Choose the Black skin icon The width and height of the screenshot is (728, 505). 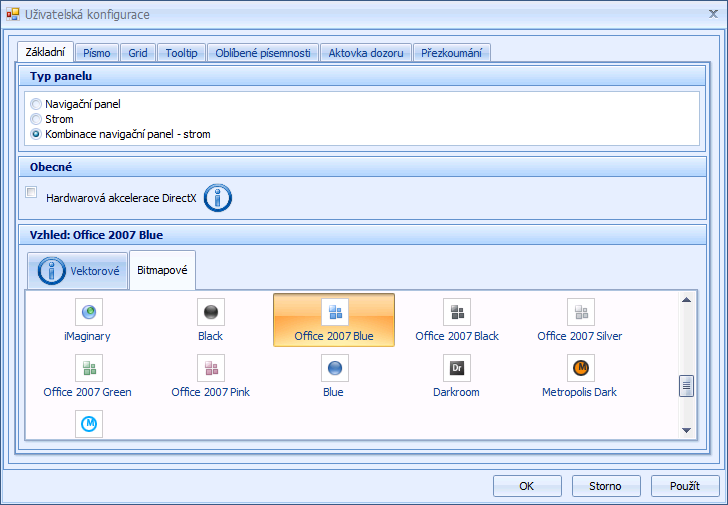(x=211, y=312)
